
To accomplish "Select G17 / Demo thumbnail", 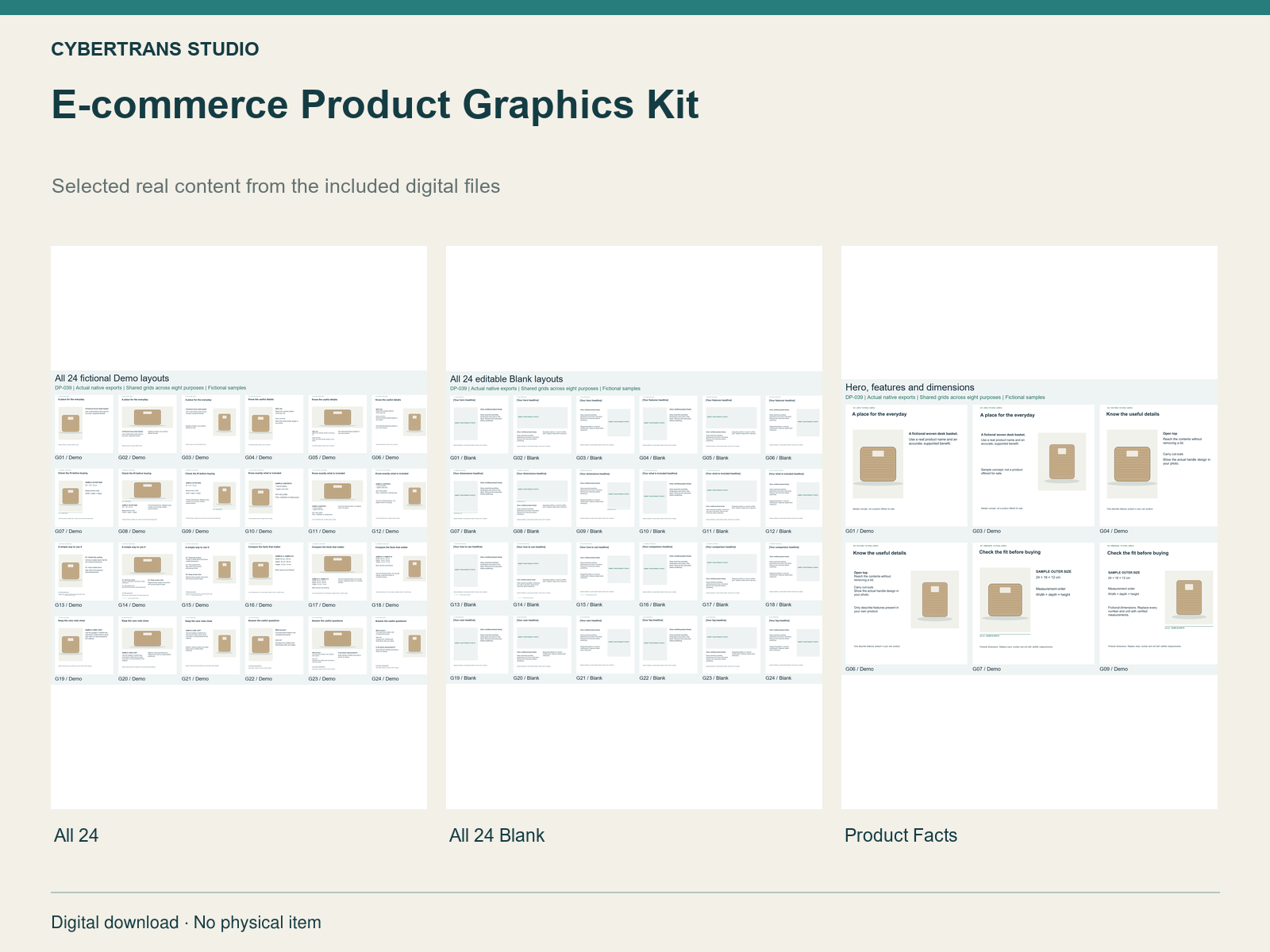I will click(338, 572).
